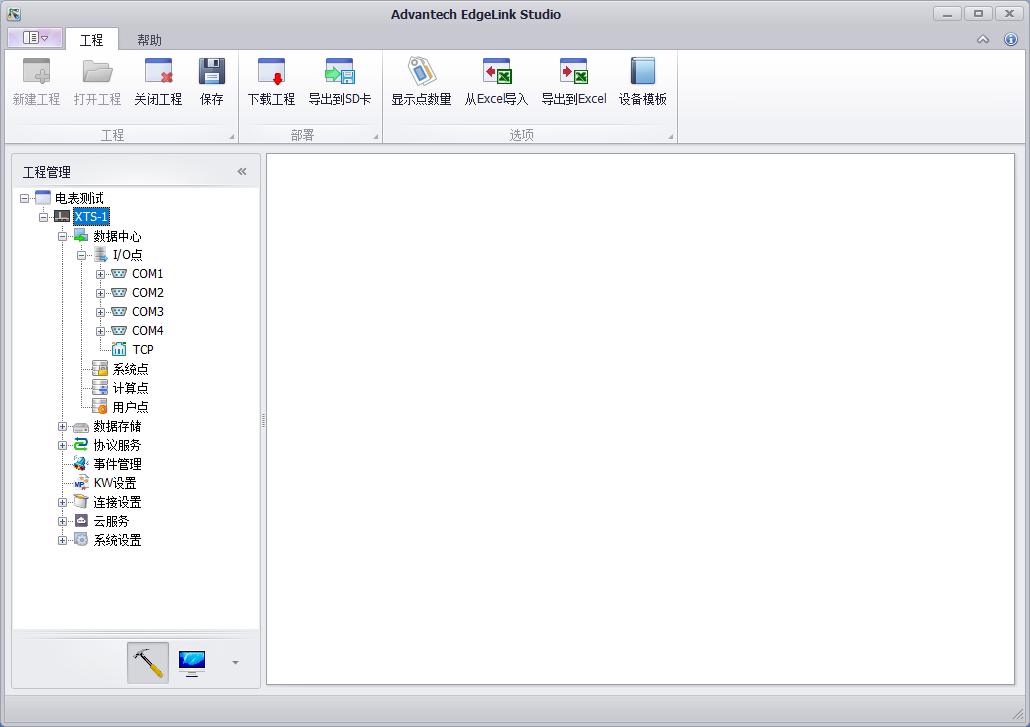The height and width of the screenshot is (727, 1030).
Task: Switch to the 工程 ribbon tab
Action: click(x=92, y=40)
